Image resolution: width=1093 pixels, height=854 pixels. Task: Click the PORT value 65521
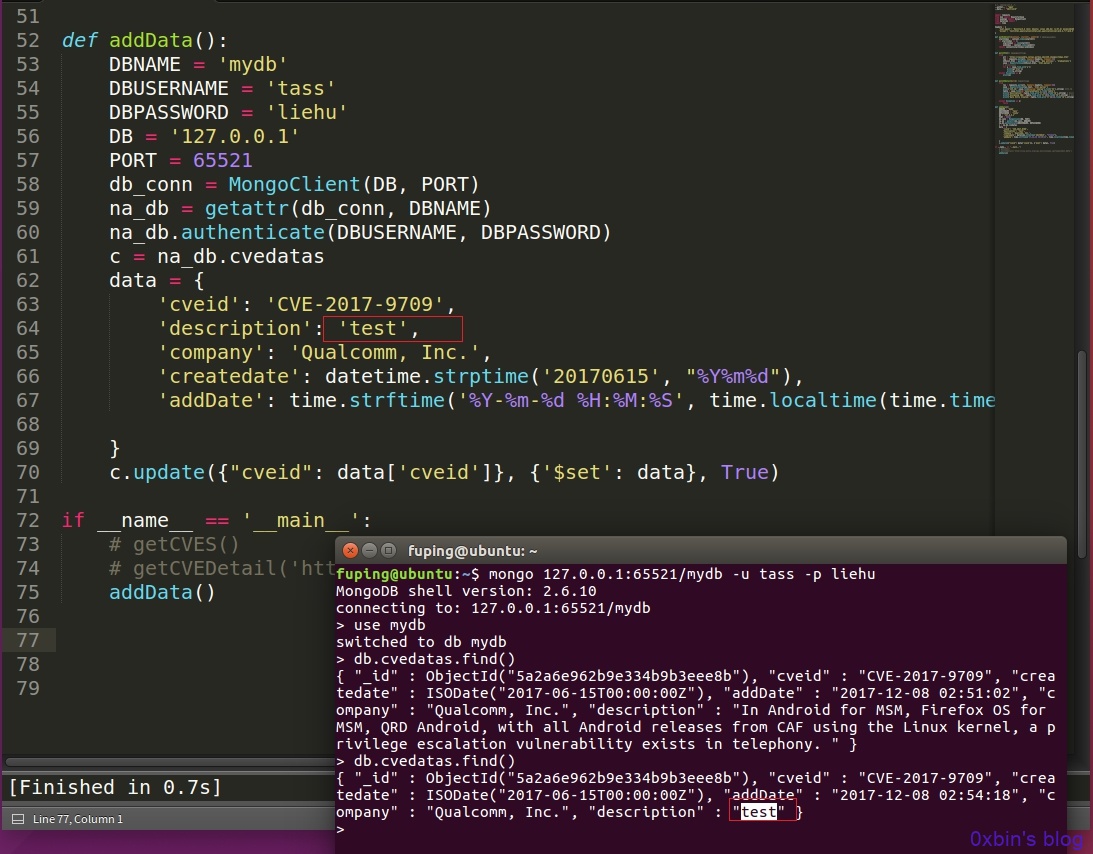222,160
